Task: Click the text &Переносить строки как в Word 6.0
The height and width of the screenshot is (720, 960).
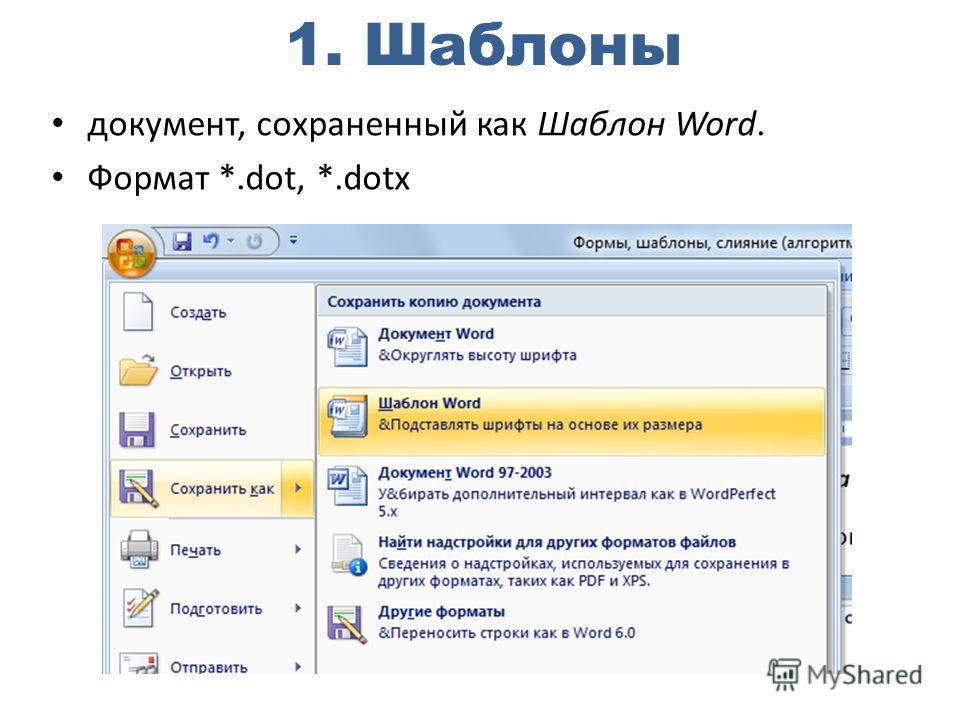Action: tap(506, 632)
